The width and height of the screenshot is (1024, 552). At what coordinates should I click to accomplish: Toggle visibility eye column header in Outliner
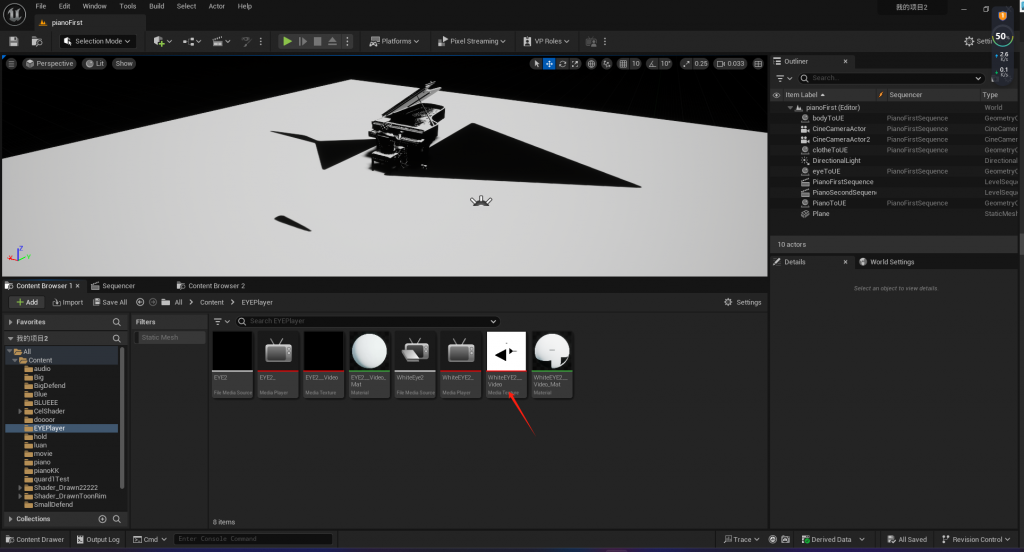pyautogui.click(x=776, y=95)
